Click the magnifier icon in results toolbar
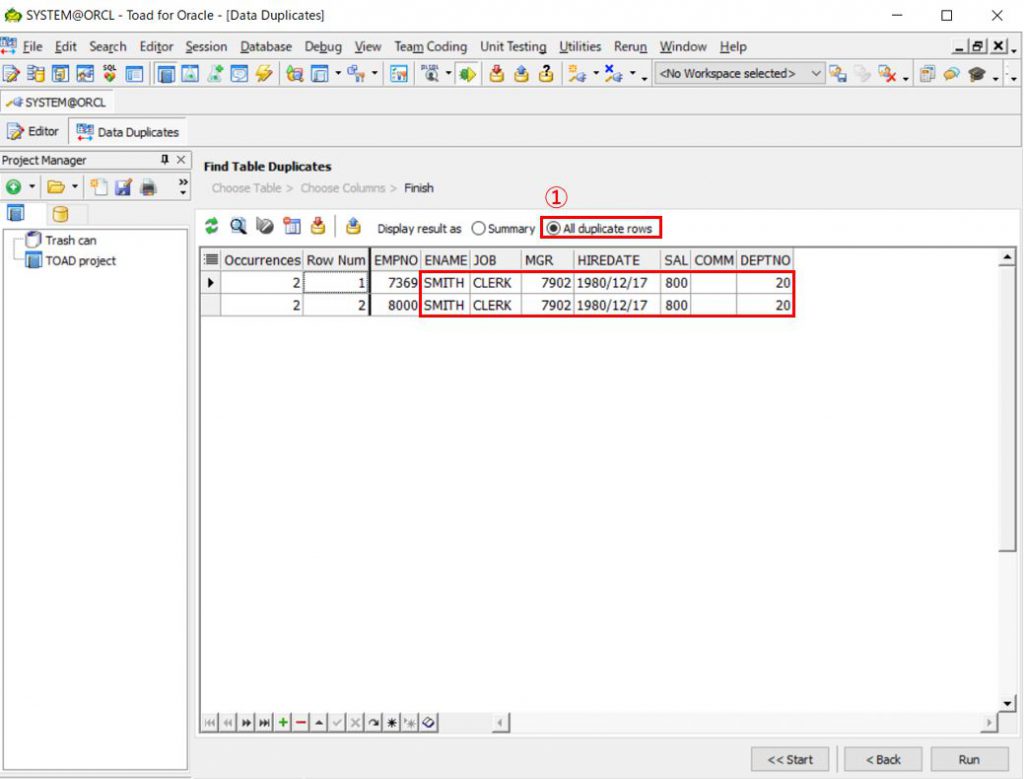 point(238,226)
